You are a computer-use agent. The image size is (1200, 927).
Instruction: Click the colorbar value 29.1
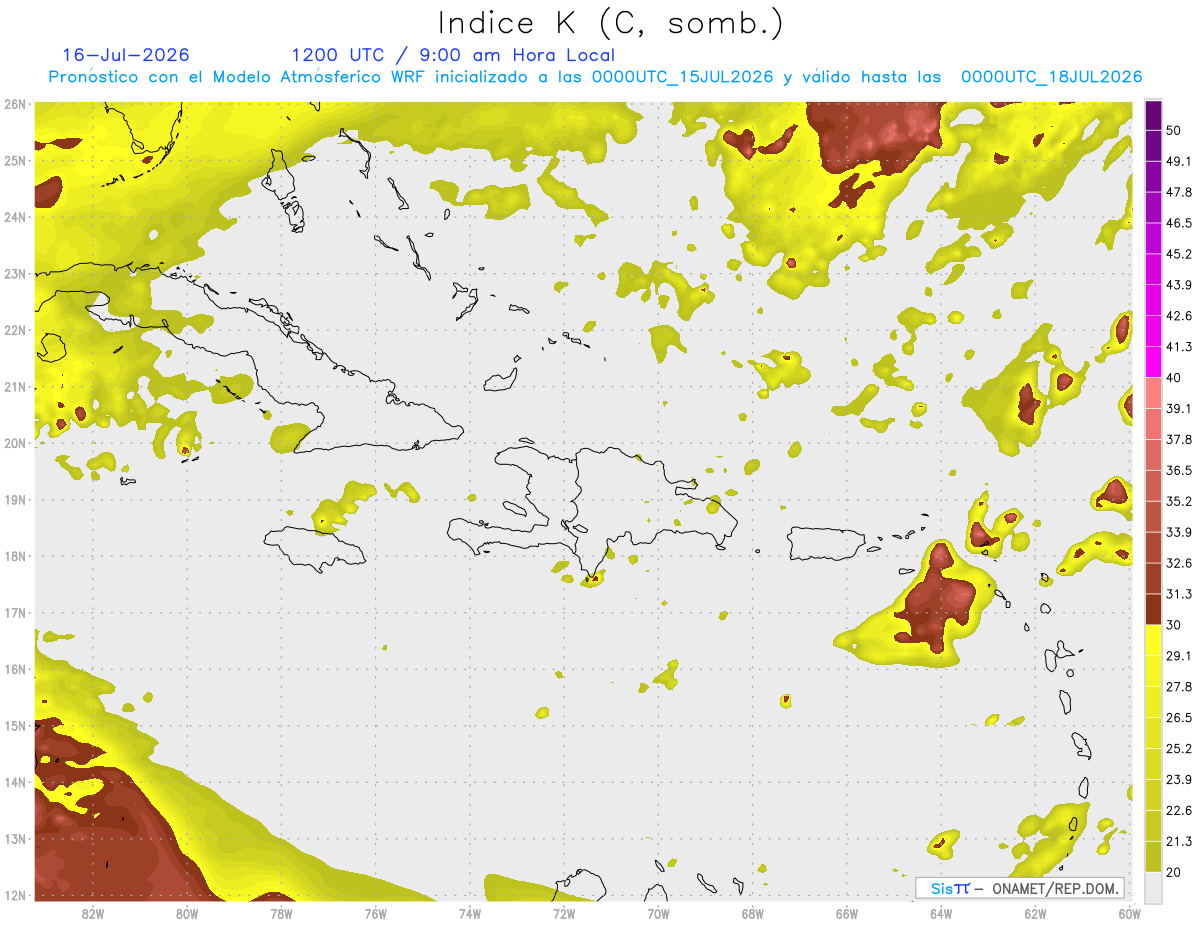[x=1179, y=655]
